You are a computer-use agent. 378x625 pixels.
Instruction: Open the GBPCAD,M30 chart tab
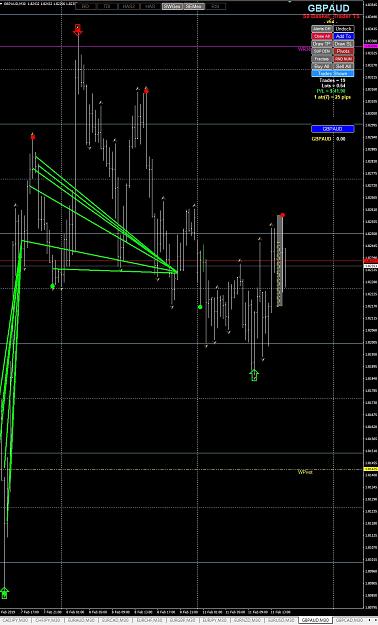[350, 620]
